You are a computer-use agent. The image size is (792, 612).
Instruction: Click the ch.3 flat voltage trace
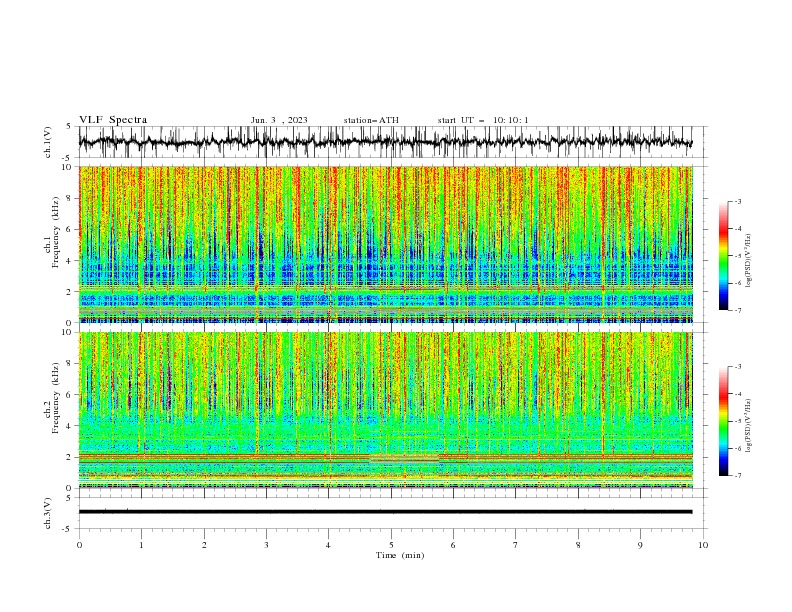[385, 512]
